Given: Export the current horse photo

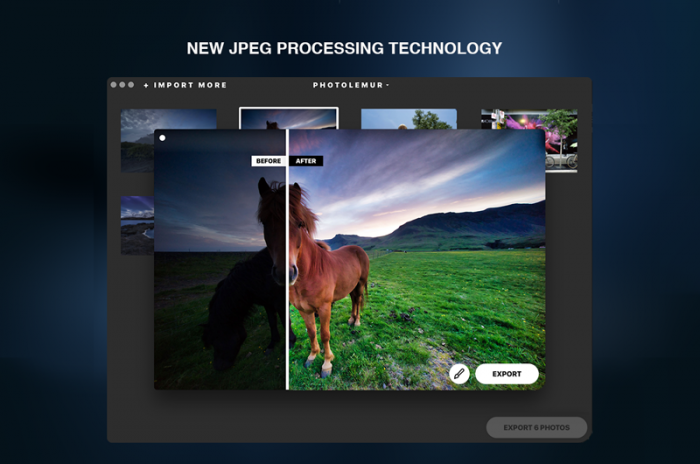Looking at the screenshot, I should click(507, 374).
